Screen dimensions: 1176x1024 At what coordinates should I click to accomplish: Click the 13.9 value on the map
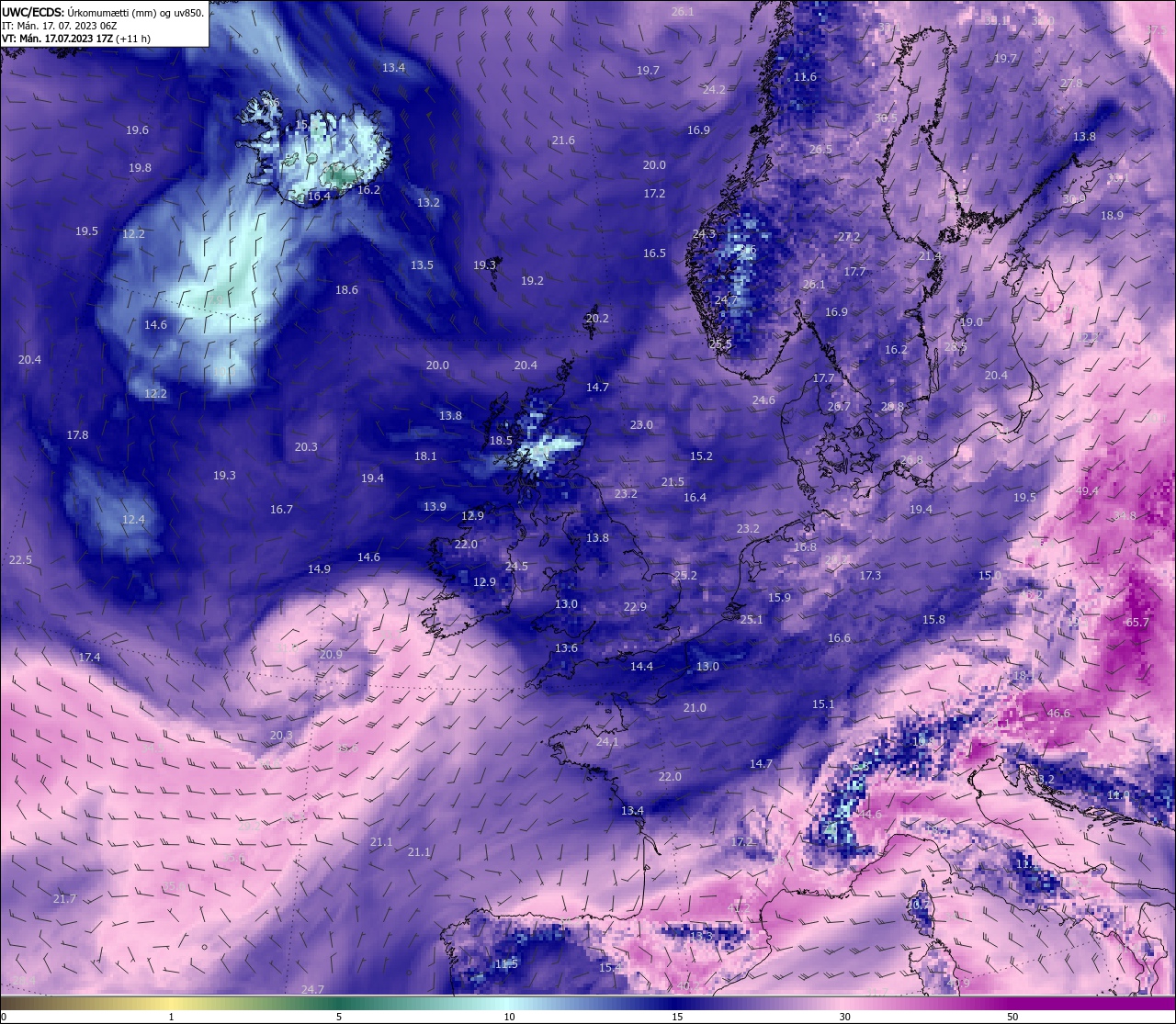[435, 507]
